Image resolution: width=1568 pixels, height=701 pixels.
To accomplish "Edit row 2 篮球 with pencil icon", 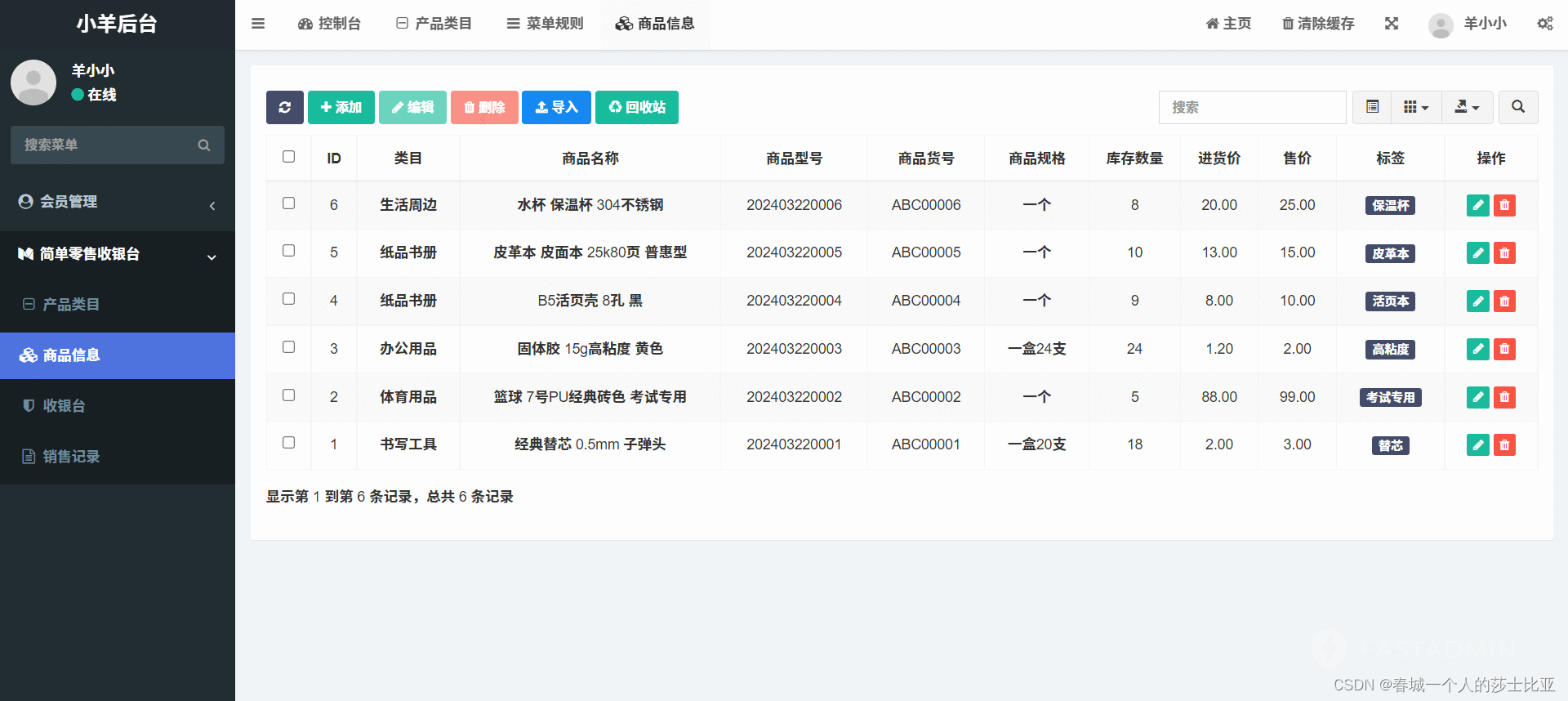I will coord(1478,397).
